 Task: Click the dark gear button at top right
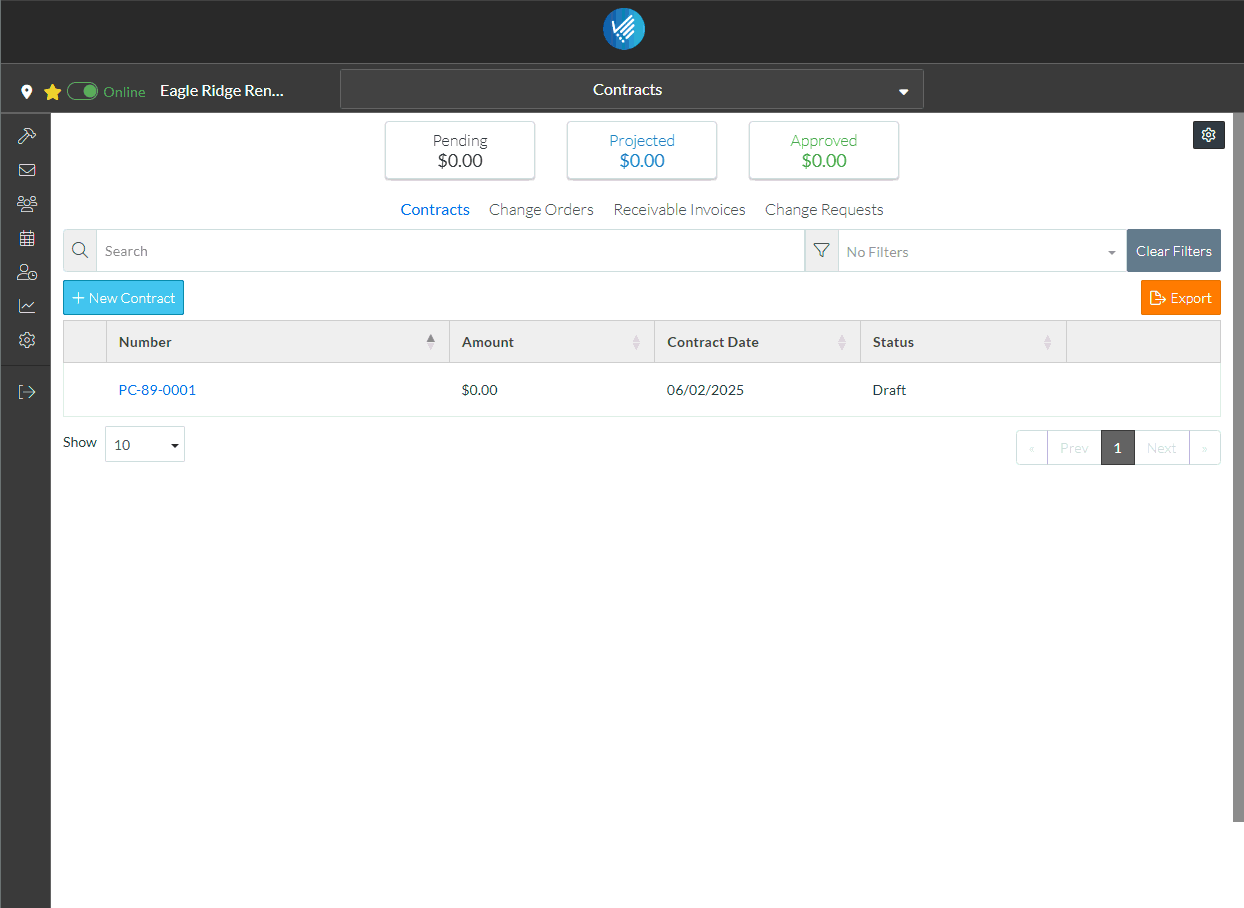(1208, 135)
